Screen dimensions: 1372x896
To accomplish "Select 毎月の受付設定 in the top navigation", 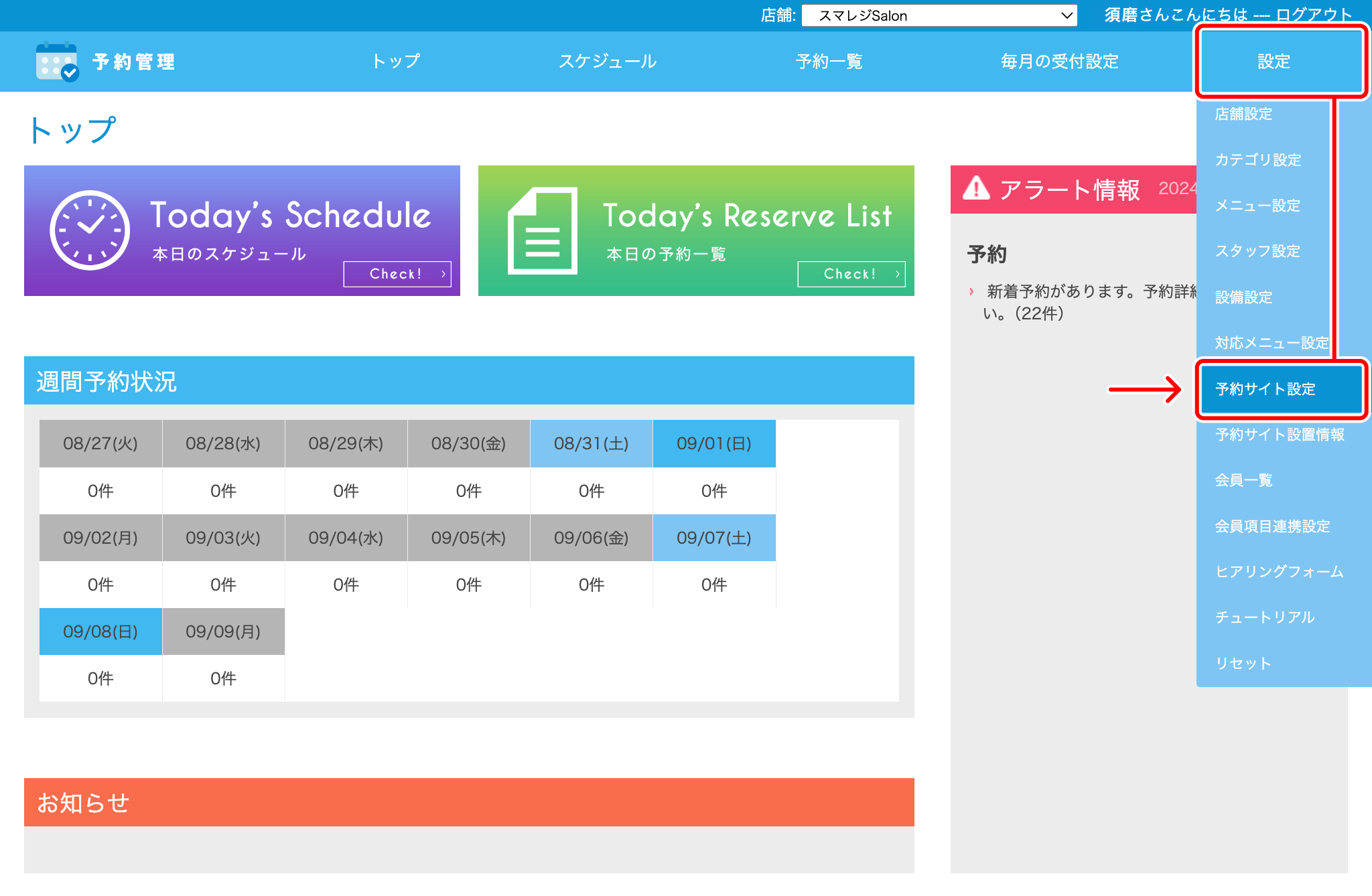I will pyautogui.click(x=1058, y=62).
